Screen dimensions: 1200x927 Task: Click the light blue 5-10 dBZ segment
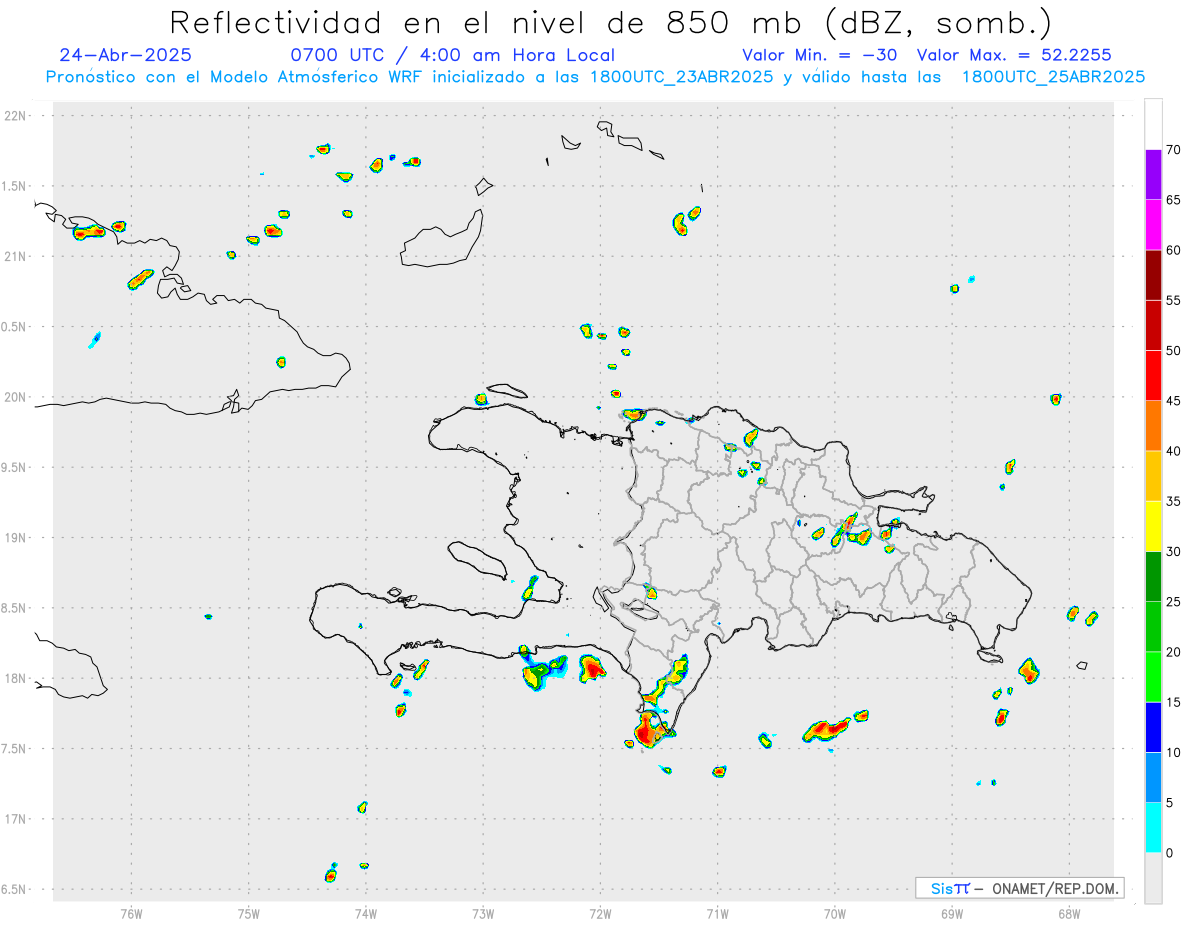[1153, 778]
